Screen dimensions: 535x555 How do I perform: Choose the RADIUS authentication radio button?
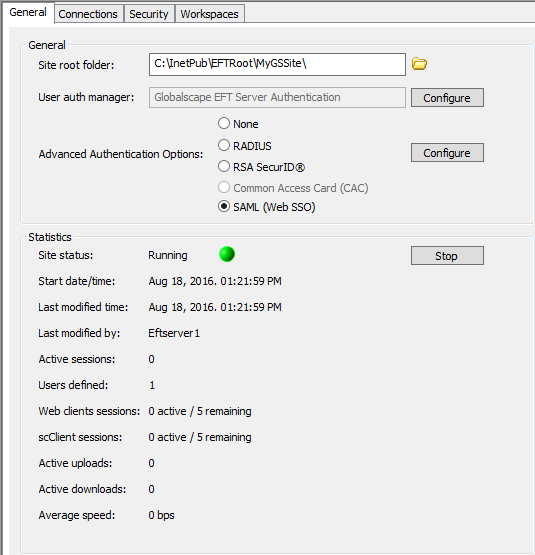[x=224, y=145]
